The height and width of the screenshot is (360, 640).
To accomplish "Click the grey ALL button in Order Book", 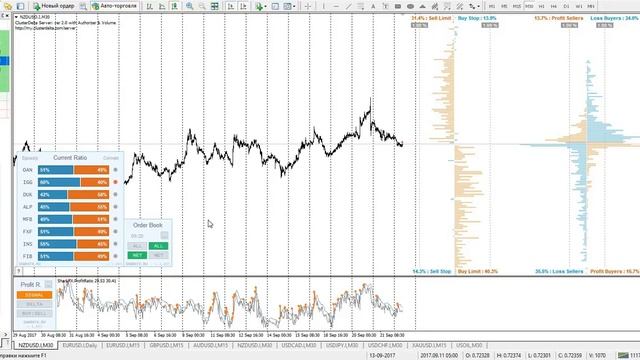I will pos(137,246).
